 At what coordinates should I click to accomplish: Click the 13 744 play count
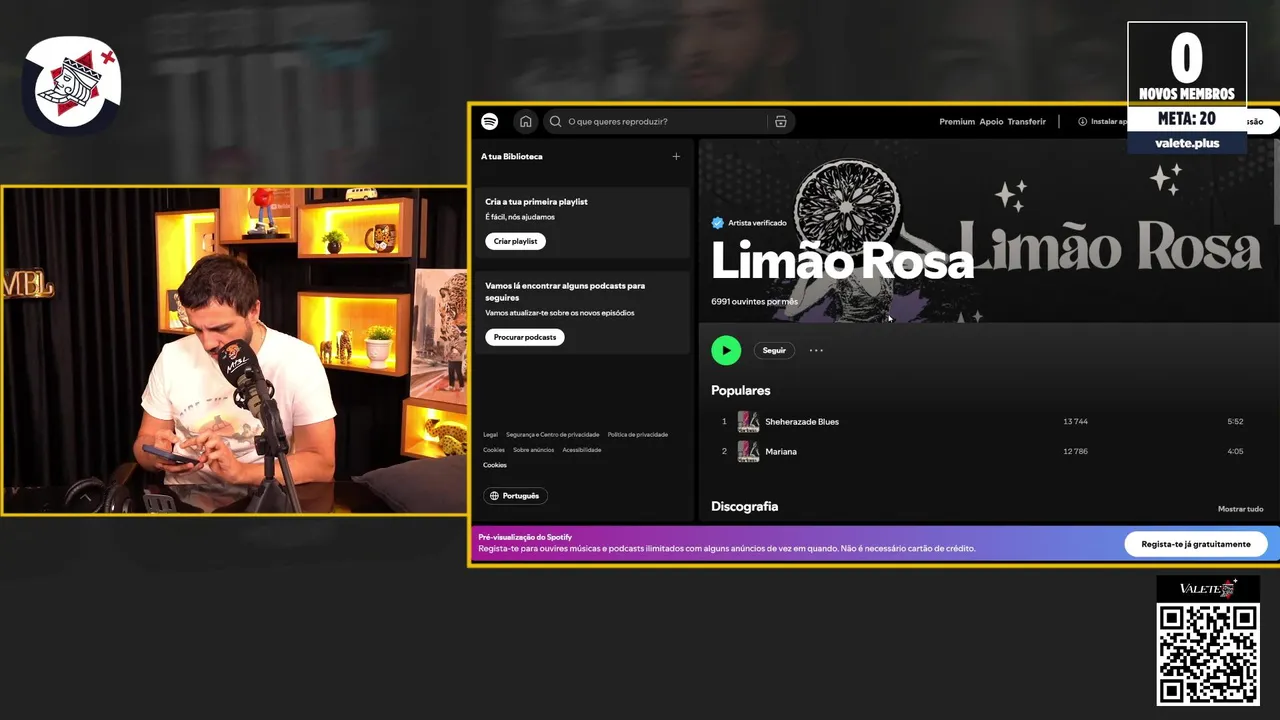coord(1075,422)
